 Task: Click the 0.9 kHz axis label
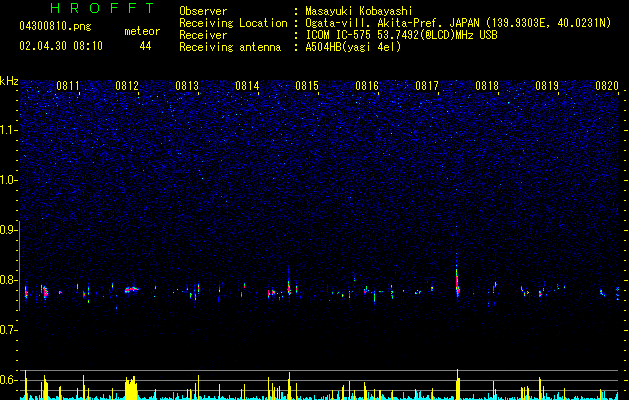8,230
